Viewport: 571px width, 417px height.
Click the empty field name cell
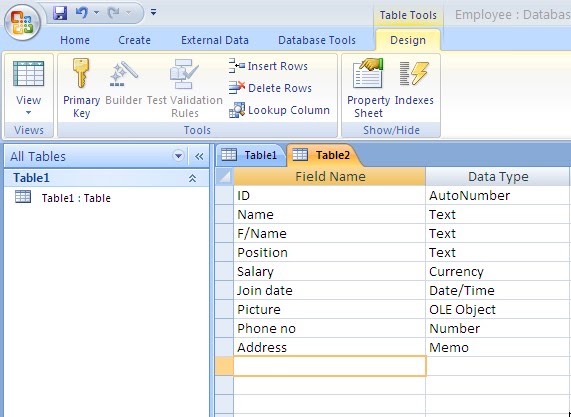coord(330,366)
